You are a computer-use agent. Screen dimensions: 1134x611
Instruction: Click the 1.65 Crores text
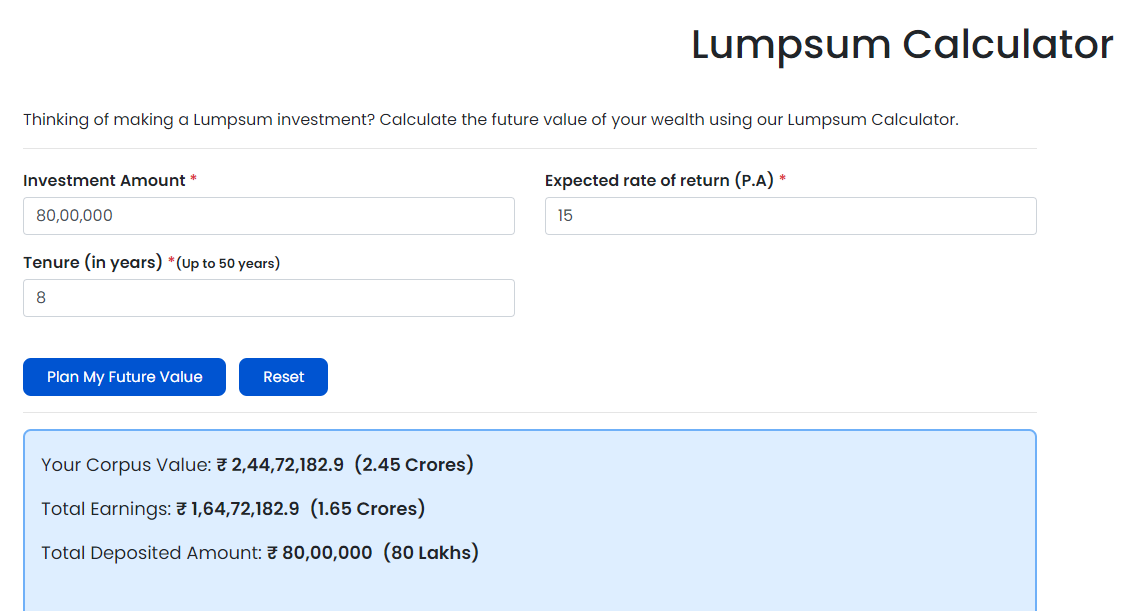[367, 508]
